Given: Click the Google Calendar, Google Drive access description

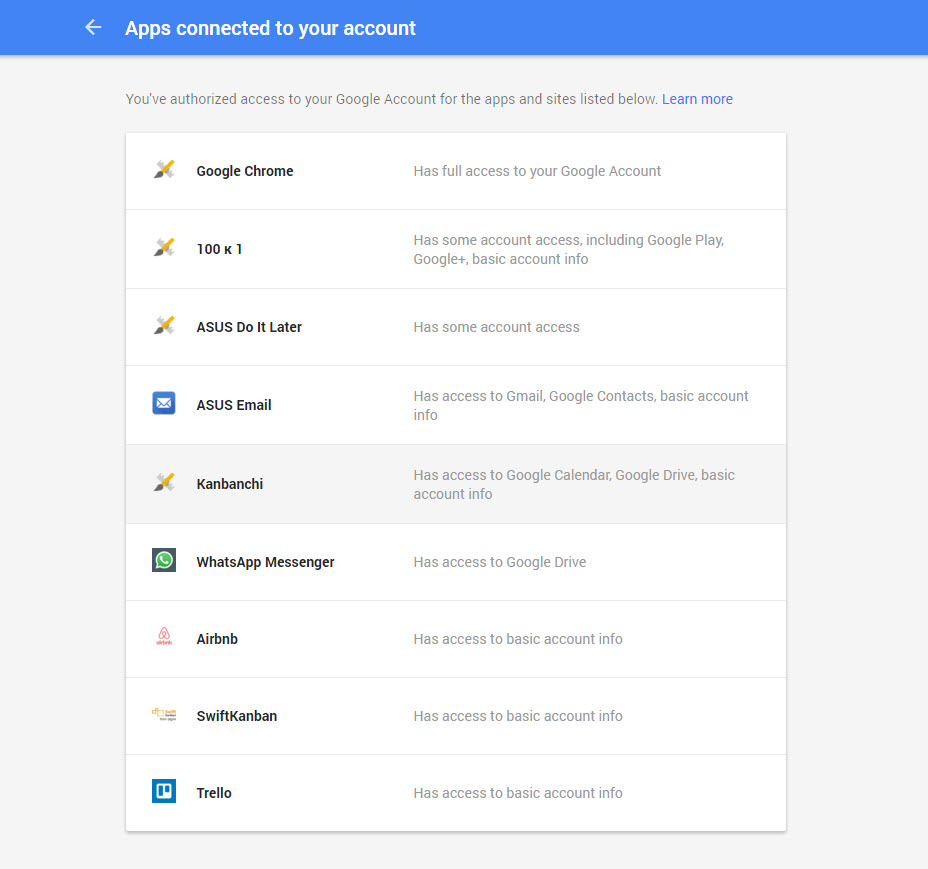Looking at the screenshot, I should click(x=574, y=484).
